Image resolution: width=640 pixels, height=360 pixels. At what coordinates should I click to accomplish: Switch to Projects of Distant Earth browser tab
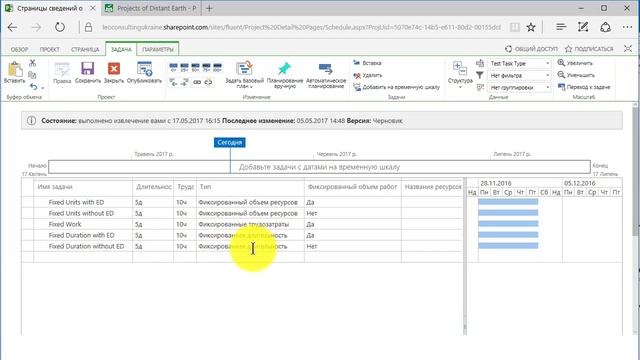[x=151, y=8]
